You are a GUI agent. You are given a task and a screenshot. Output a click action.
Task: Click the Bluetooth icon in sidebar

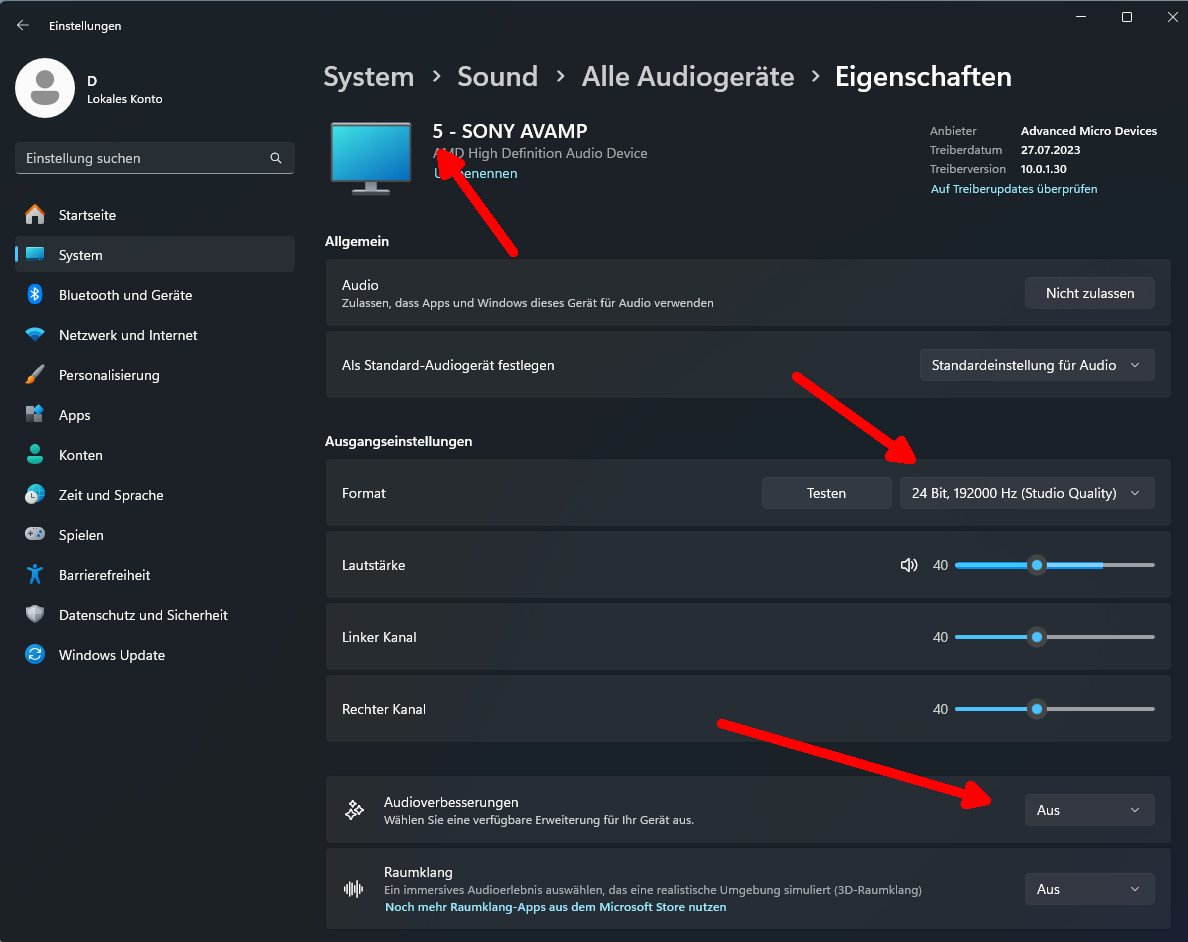pyautogui.click(x=35, y=295)
